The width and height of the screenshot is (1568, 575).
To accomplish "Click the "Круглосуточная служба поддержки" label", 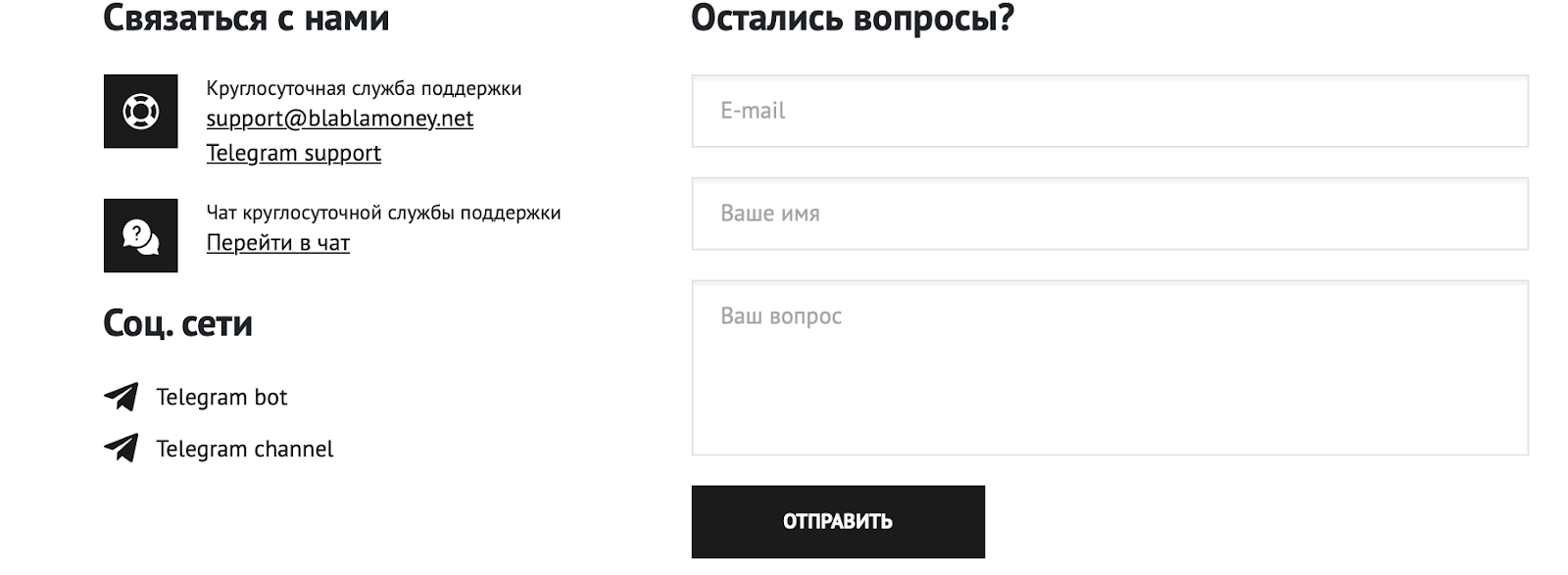I will 364,88.
